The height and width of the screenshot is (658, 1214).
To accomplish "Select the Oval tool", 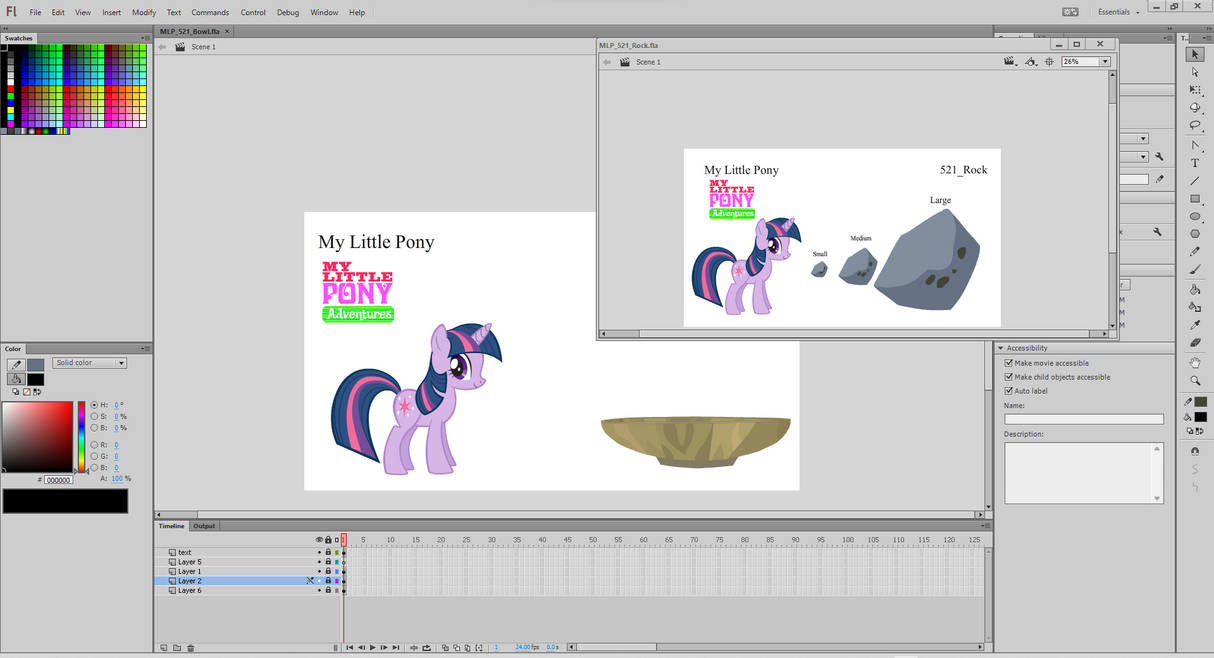I will [x=1195, y=217].
